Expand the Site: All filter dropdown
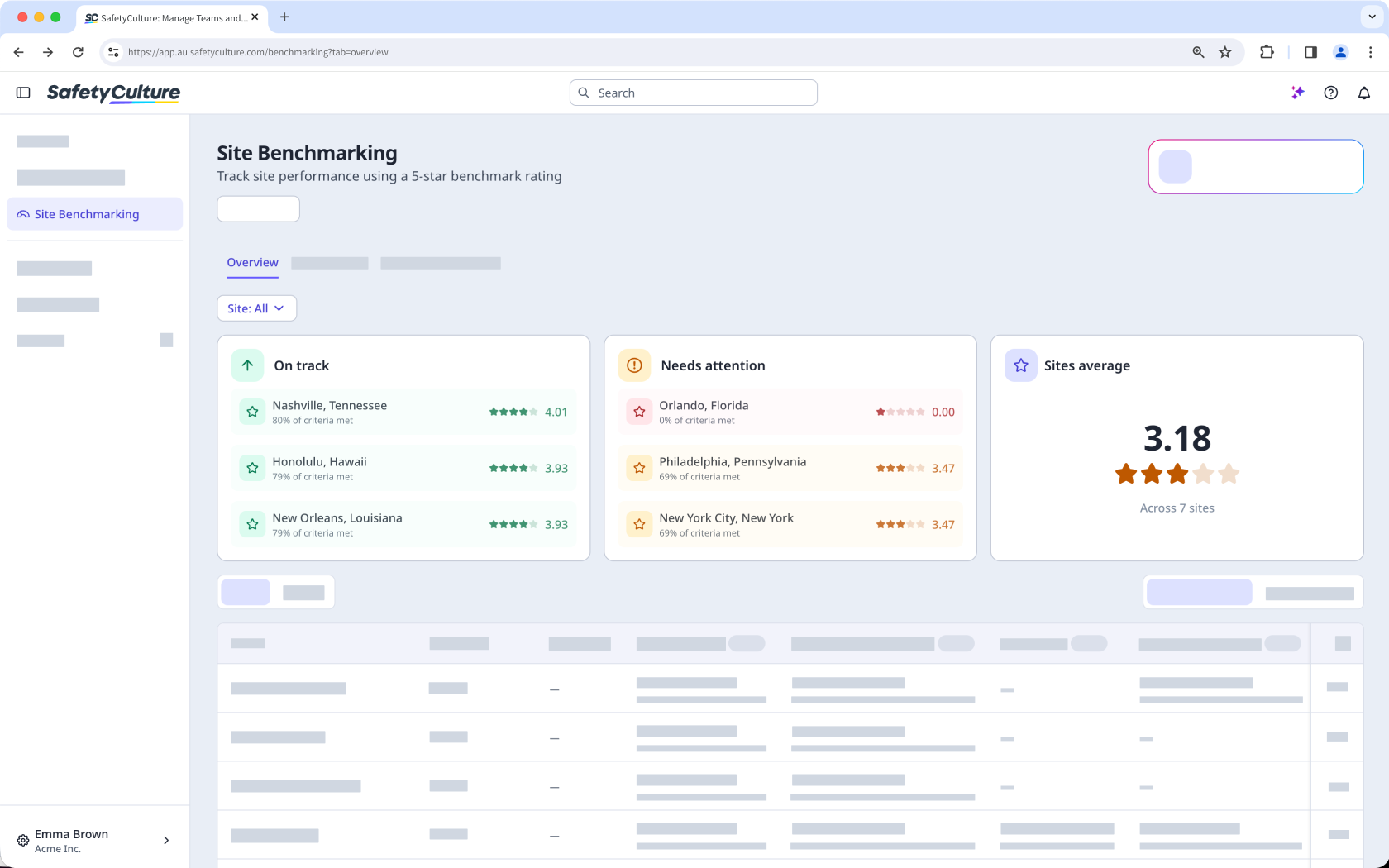The width and height of the screenshot is (1389, 868). pyautogui.click(x=256, y=308)
